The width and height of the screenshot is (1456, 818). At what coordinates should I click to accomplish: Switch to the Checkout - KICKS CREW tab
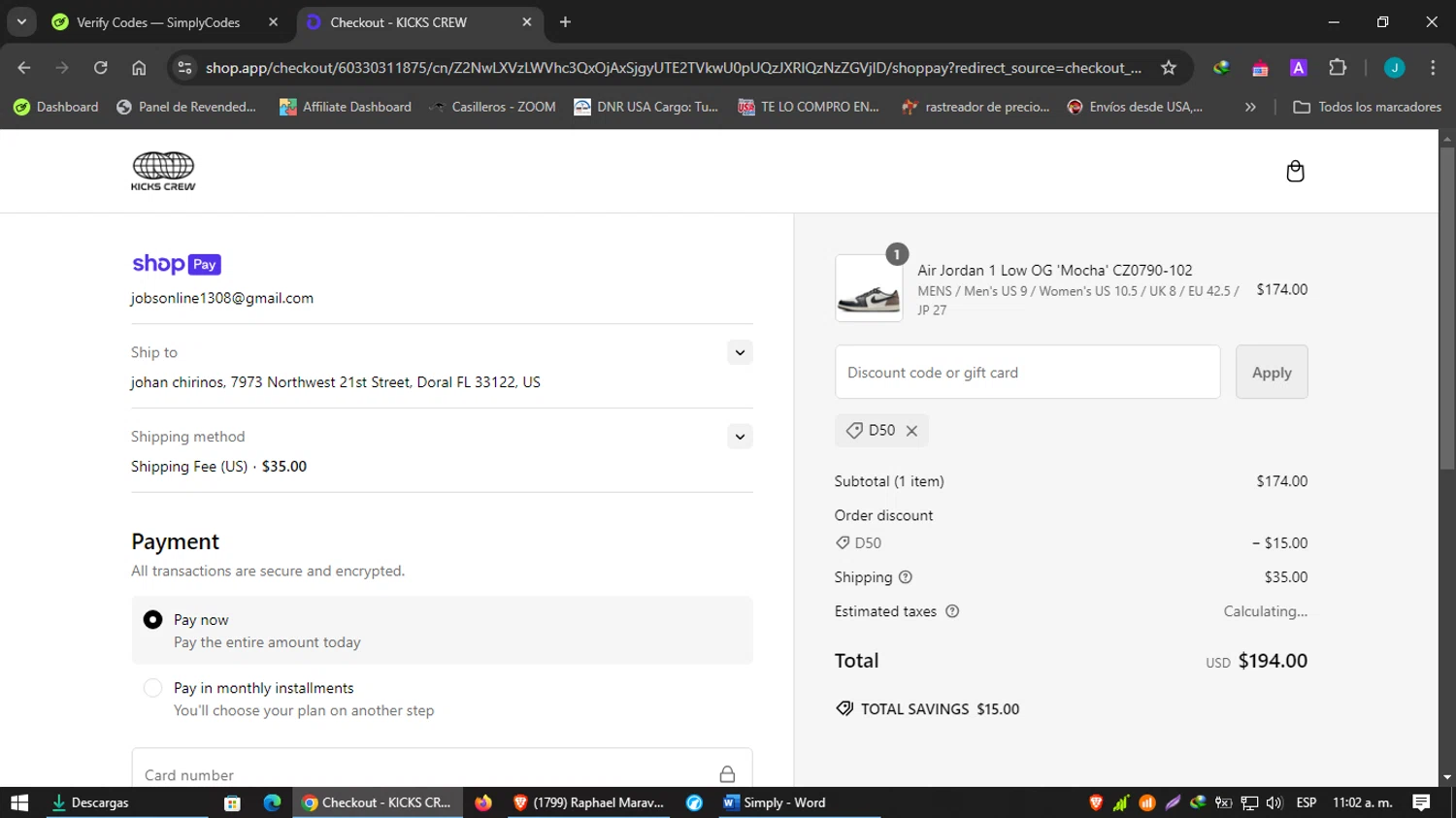pyautogui.click(x=419, y=22)
